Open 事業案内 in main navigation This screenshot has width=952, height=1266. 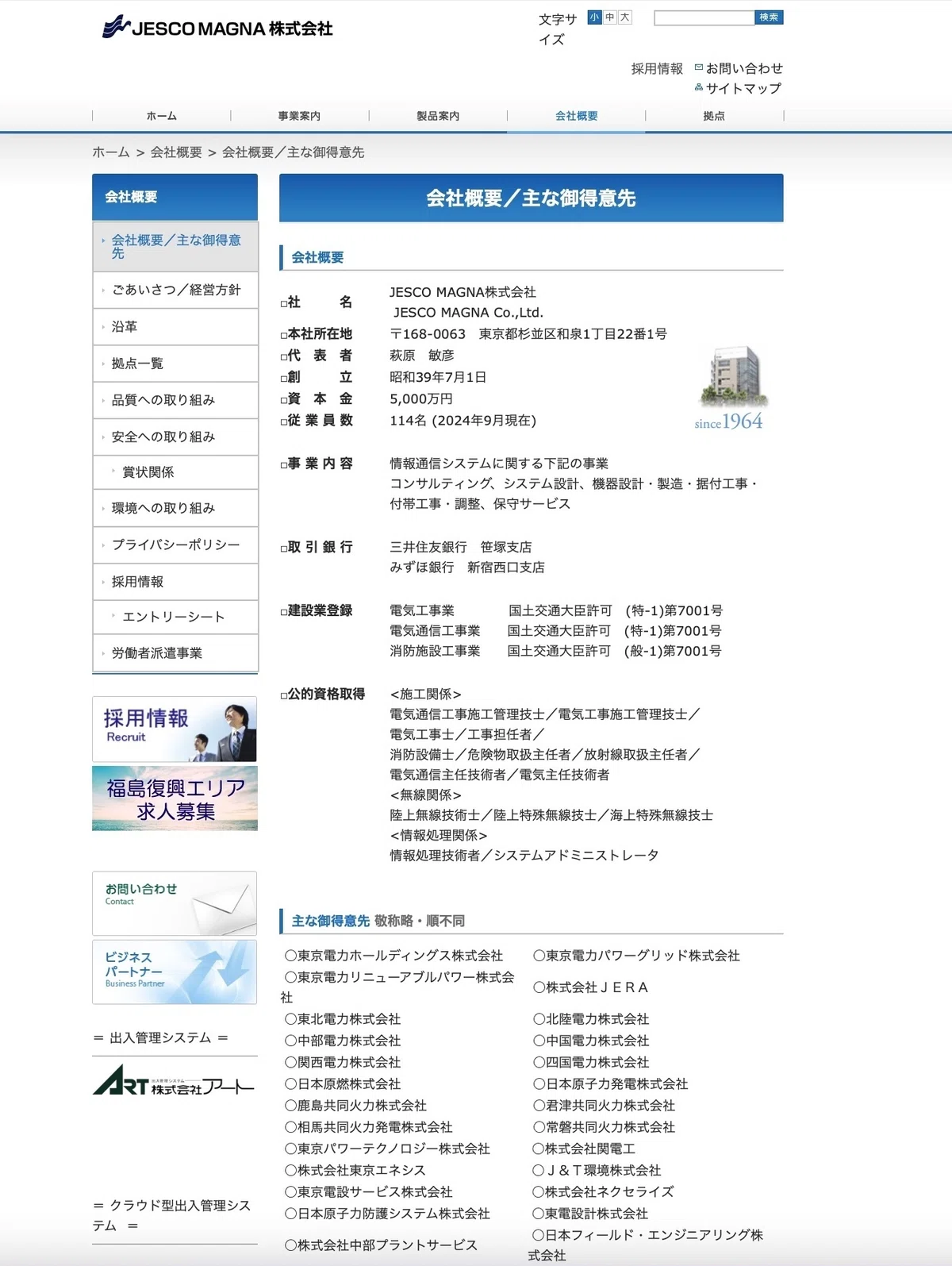299,116
